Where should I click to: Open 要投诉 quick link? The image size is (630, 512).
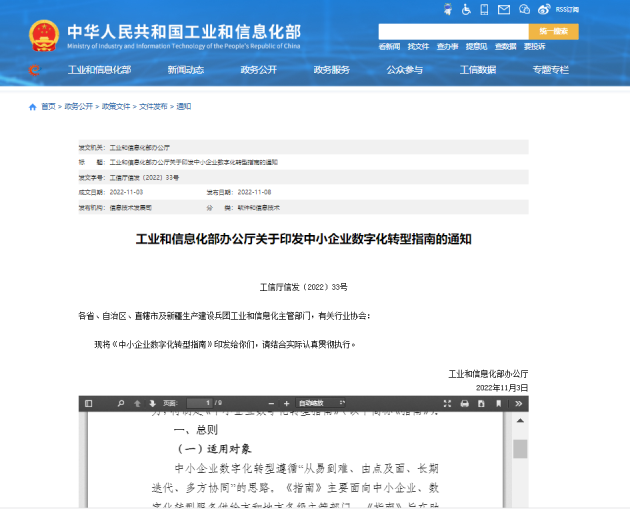click(x=534, y=47)
